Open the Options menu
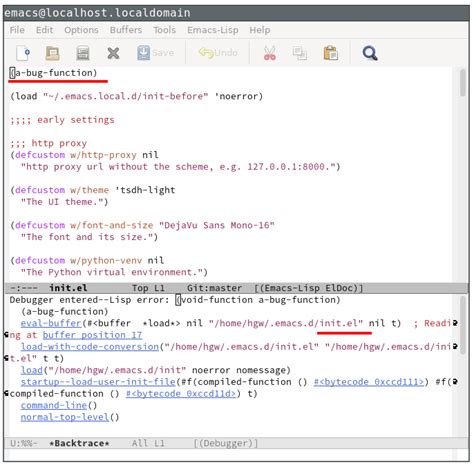The height and width of the screenshot is (467, 474). [81, 30]
